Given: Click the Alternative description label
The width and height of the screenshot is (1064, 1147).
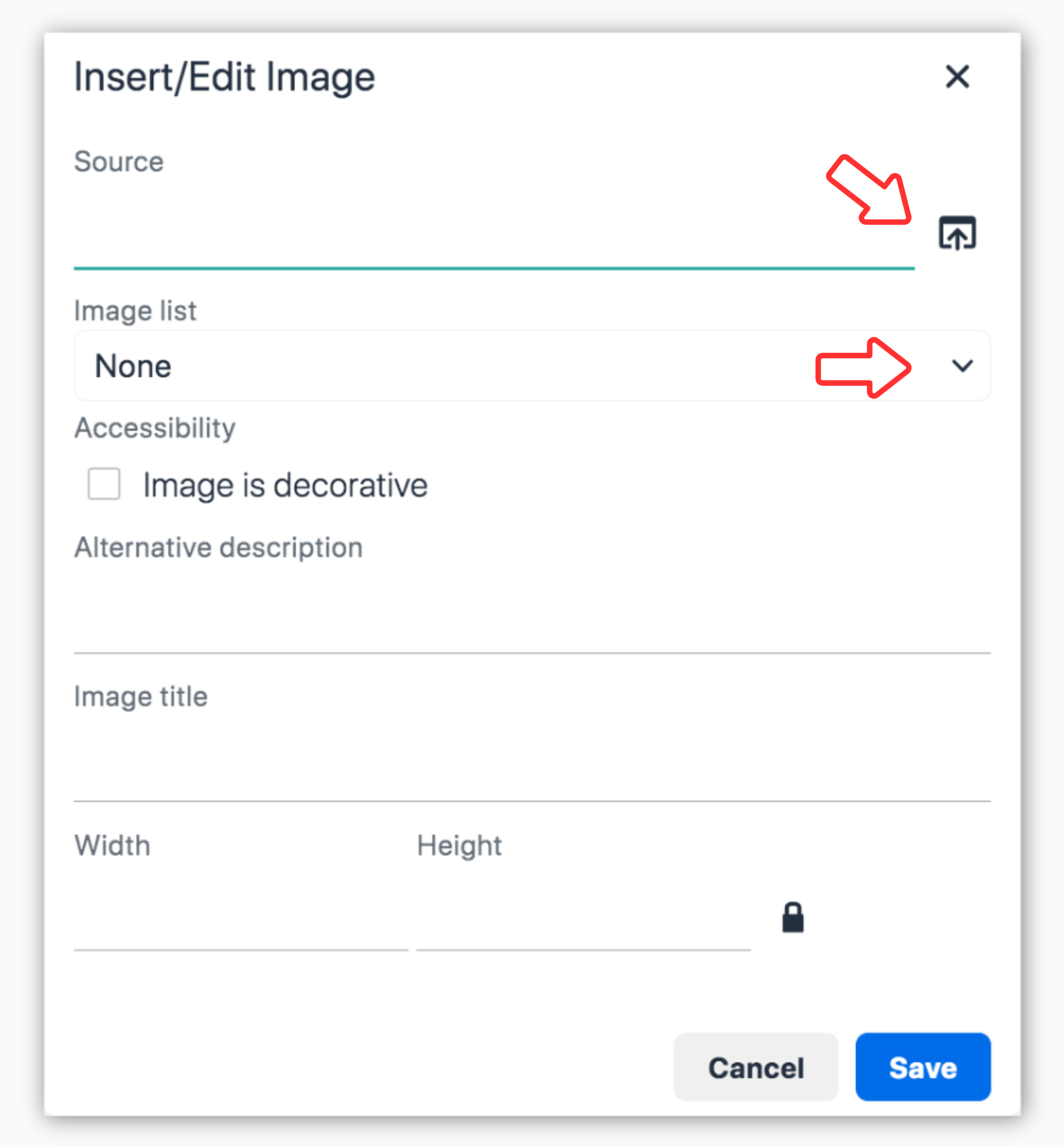Looking at the screenshot, I should (218, 548).
